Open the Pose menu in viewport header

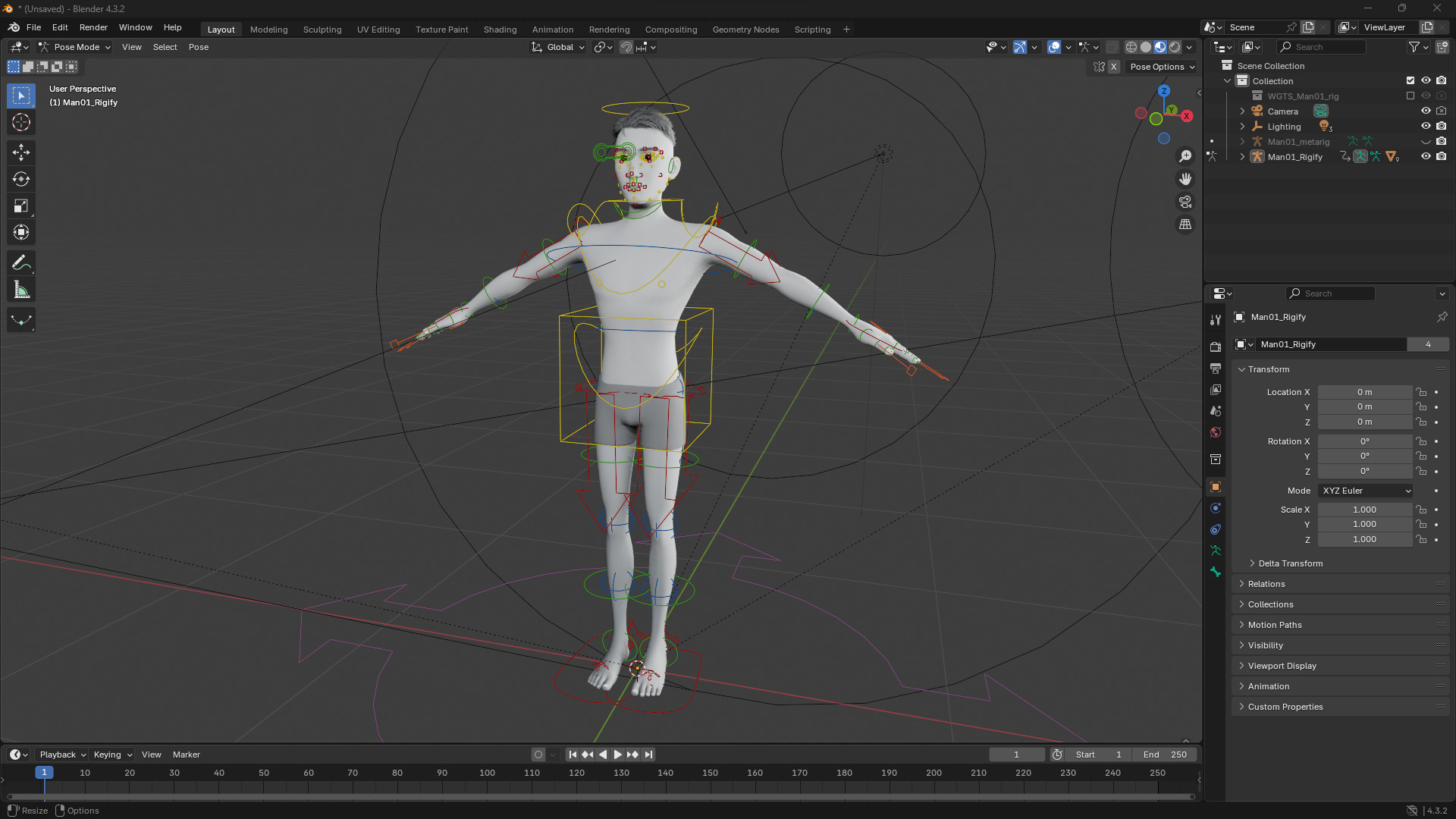tap(199, 47)
